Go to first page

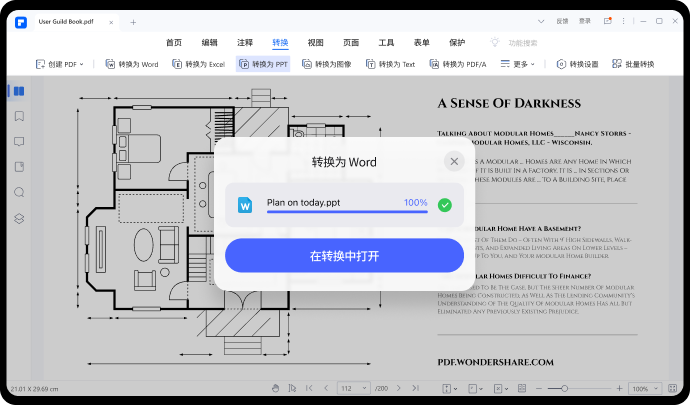(309, 388)
